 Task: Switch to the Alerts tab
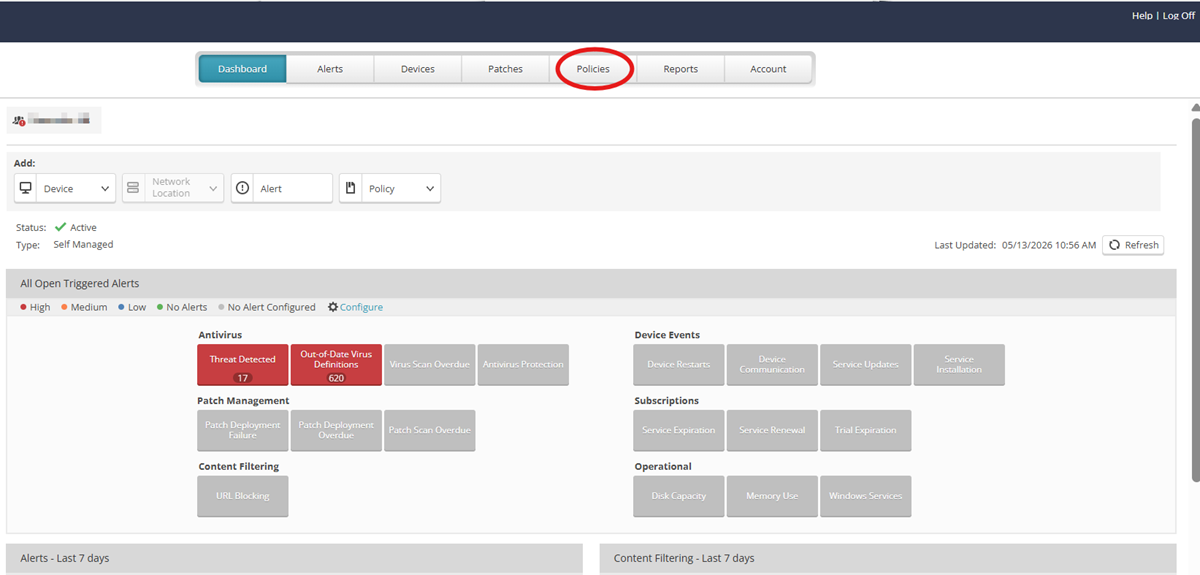click(330, 69)
